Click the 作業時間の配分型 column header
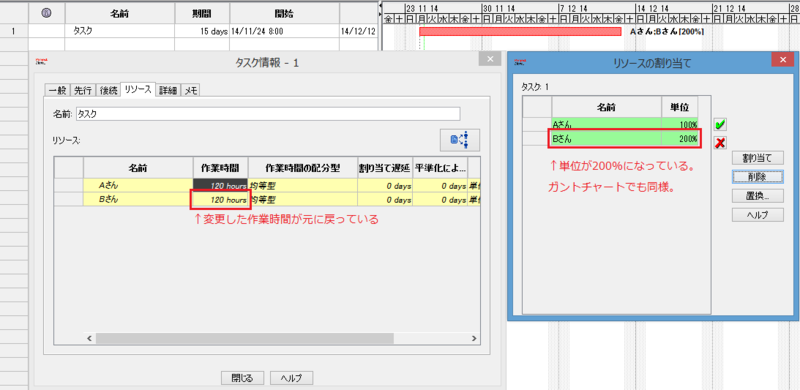 click(303, 168)
